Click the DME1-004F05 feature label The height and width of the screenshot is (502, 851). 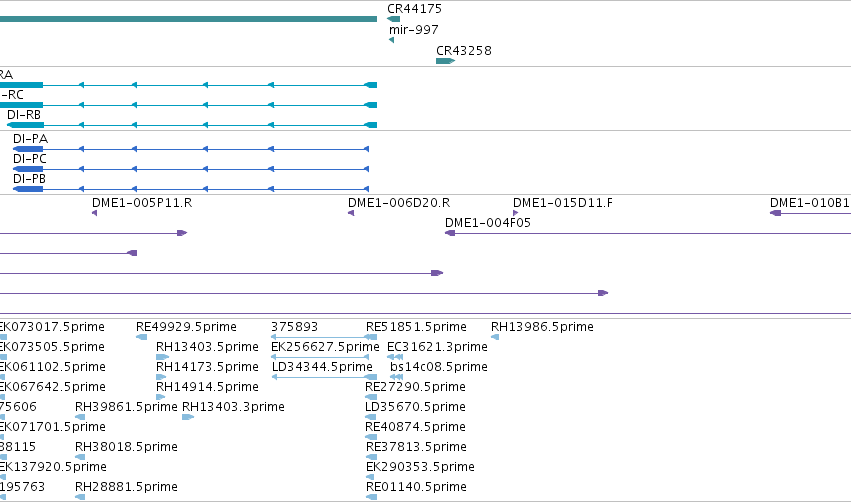[487, 223]
